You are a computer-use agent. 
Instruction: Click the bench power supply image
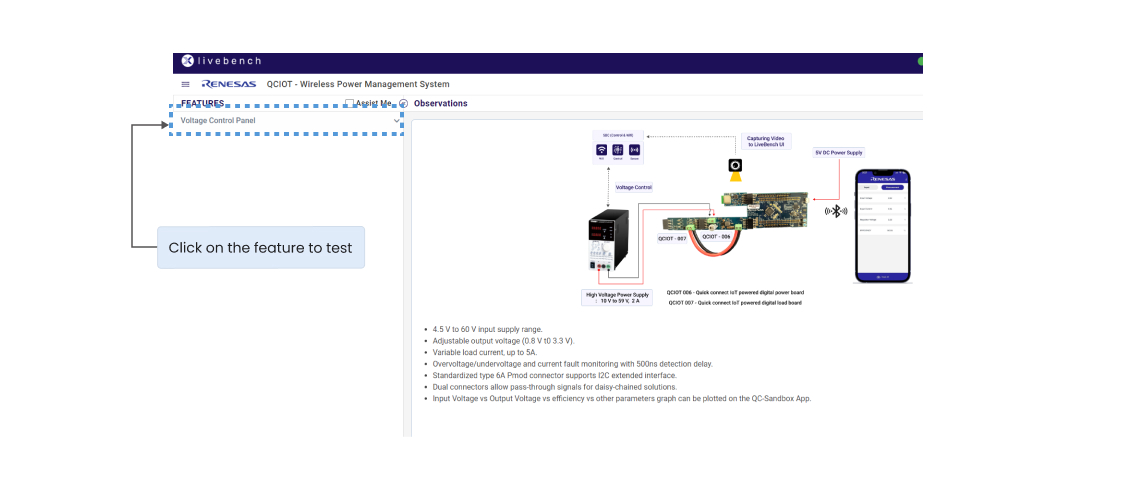608,238
